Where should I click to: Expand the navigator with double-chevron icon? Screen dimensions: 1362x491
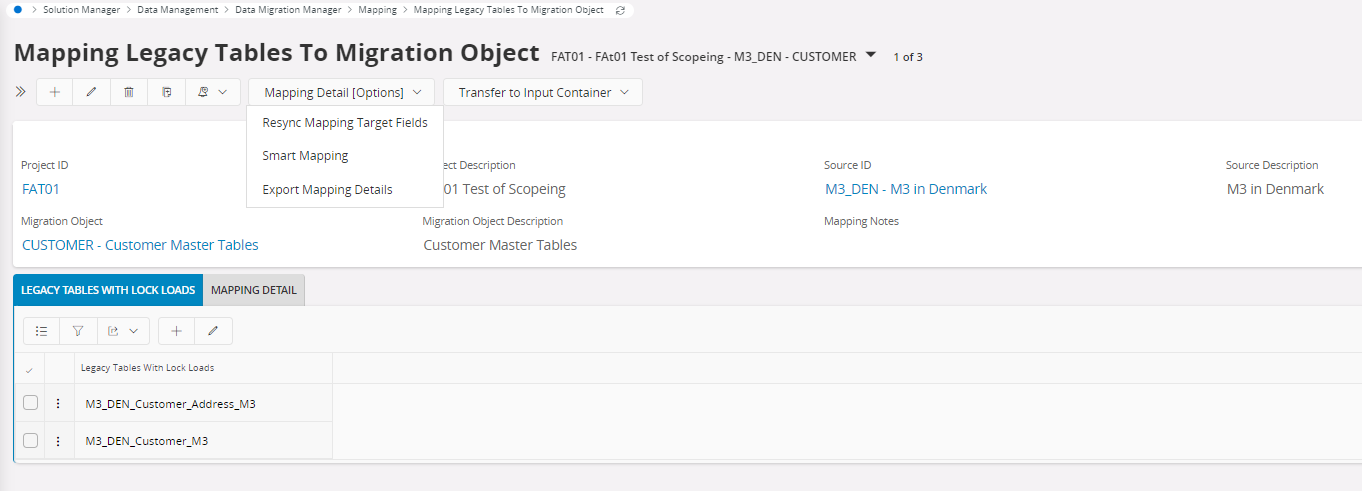20,92
